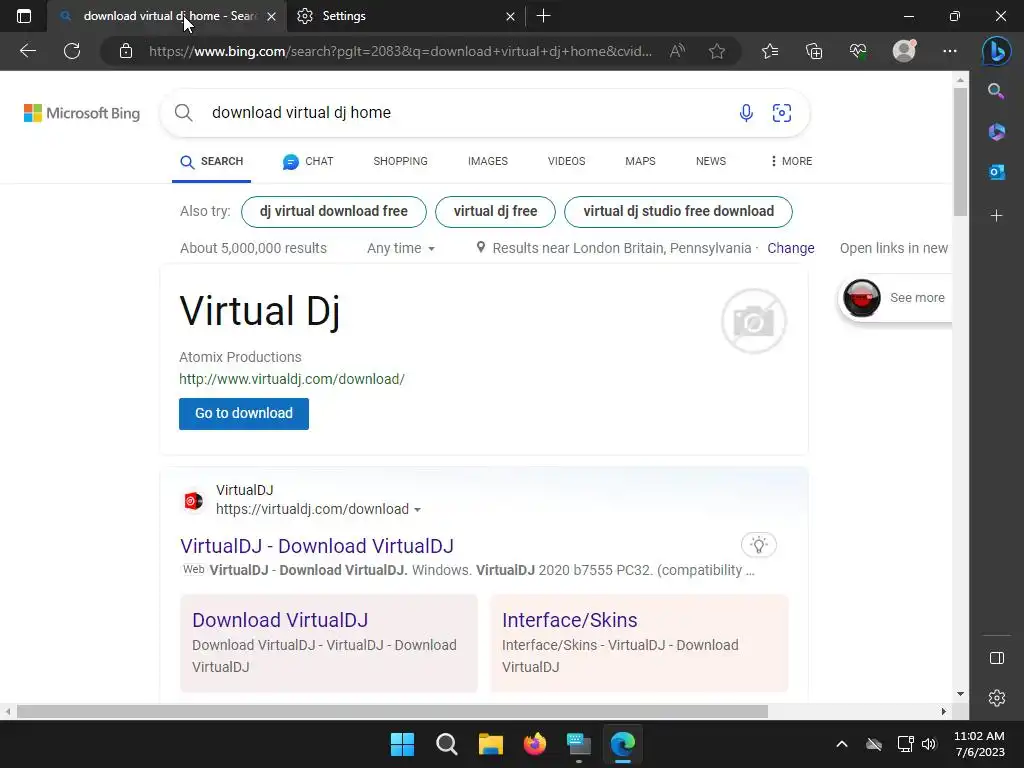
Task: Open sidebar settings gear icon
Action: coord(997,698)
